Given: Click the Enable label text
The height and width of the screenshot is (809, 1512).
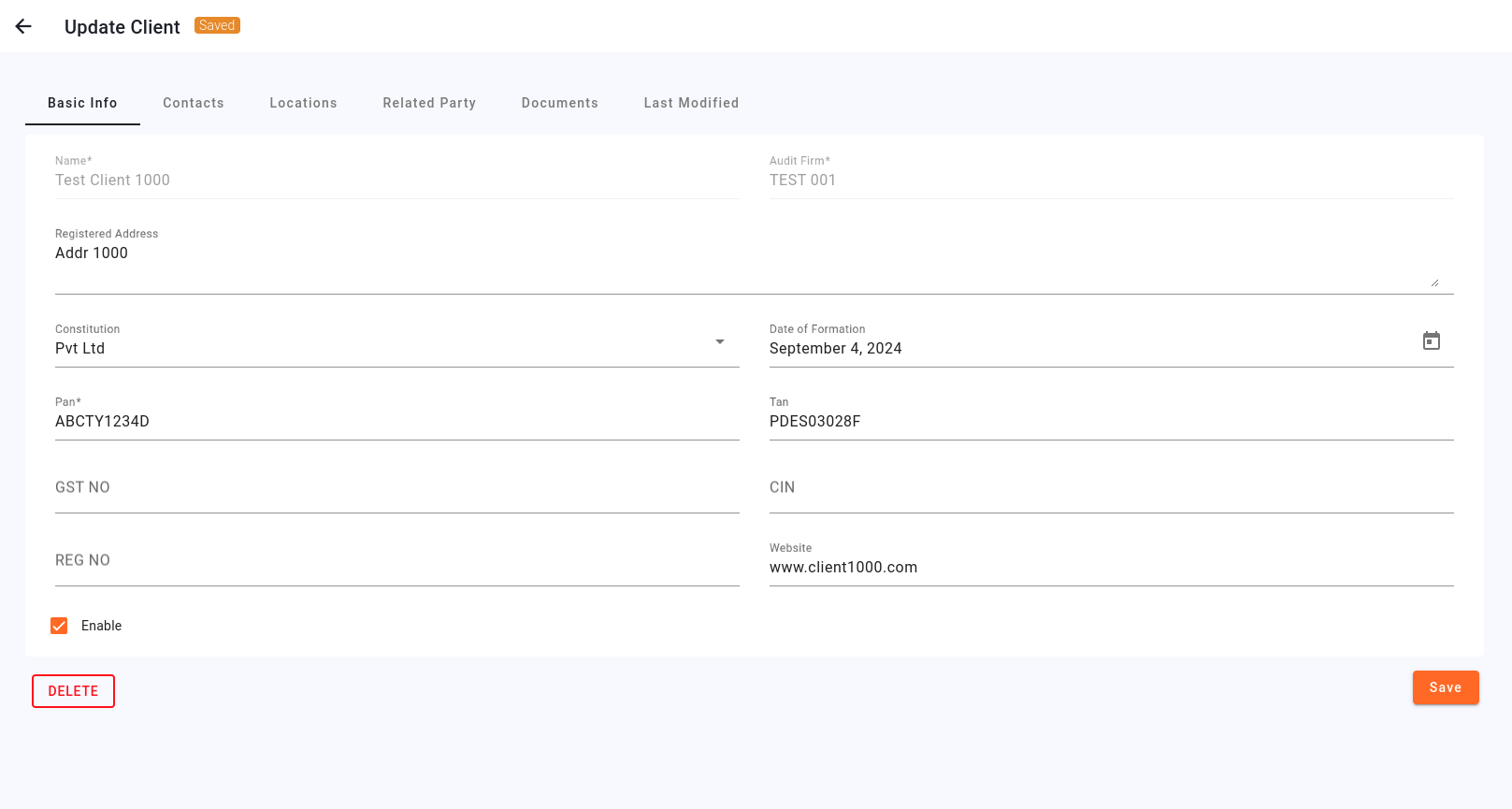Looking at the screenshot, I should click(101, 626).
